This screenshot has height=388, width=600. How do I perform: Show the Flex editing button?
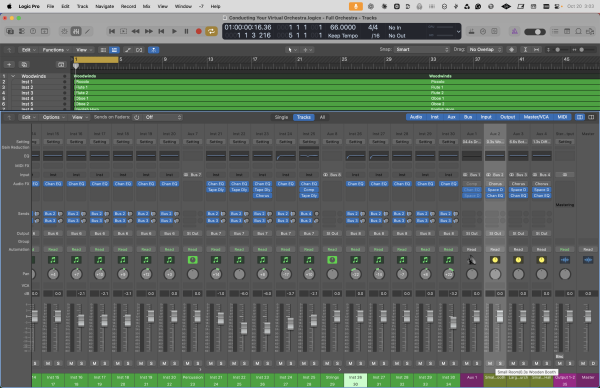139,50
